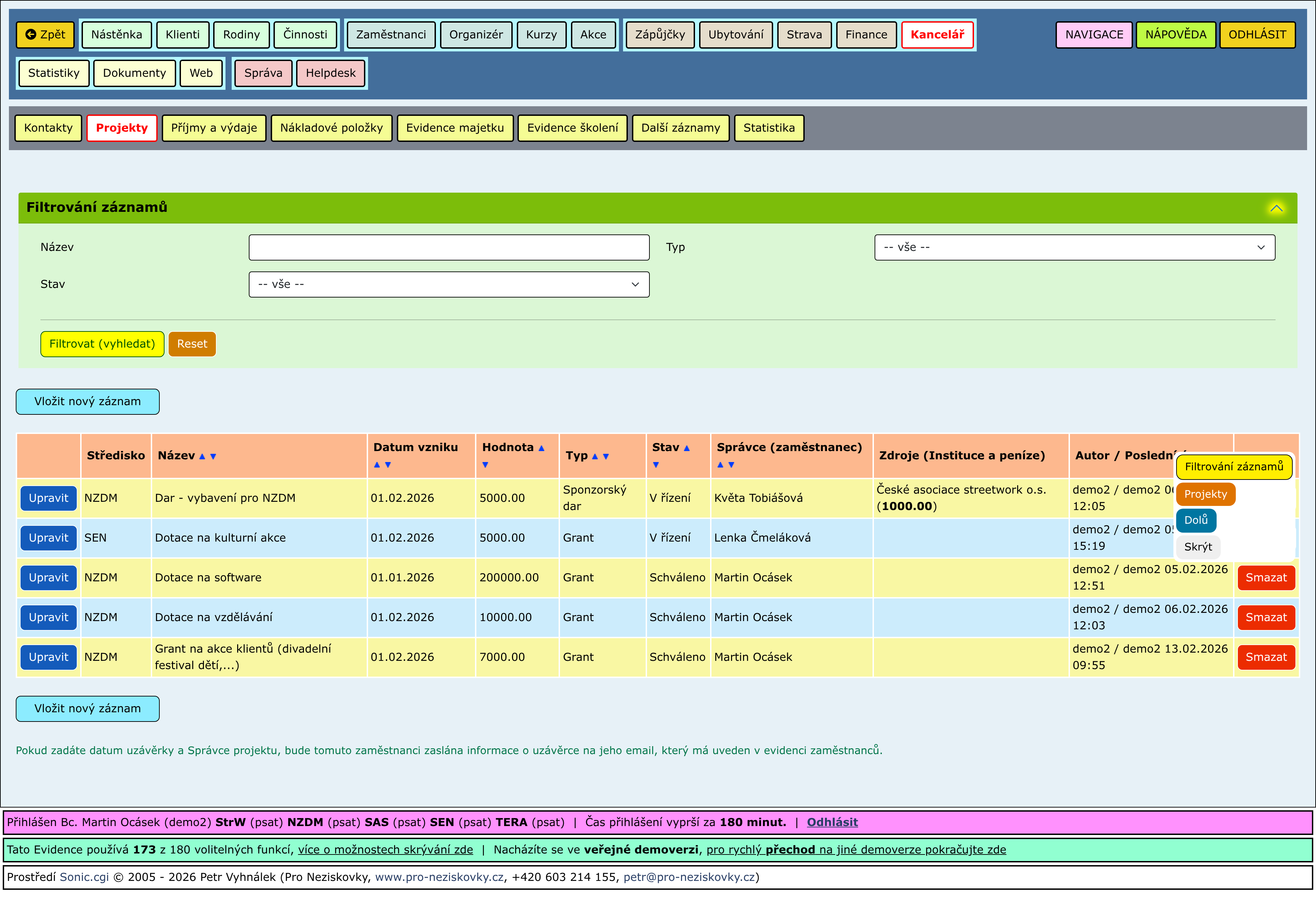Sort Správce column descending
The height and width of the screenshot is (909, 1316).
[731, 465]
